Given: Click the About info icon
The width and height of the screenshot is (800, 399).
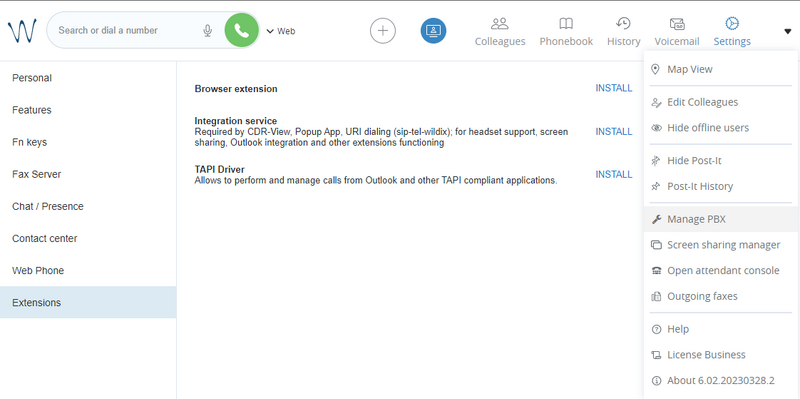Looking at the screenshot, I should pyautogui.click(x=657, y=381).
